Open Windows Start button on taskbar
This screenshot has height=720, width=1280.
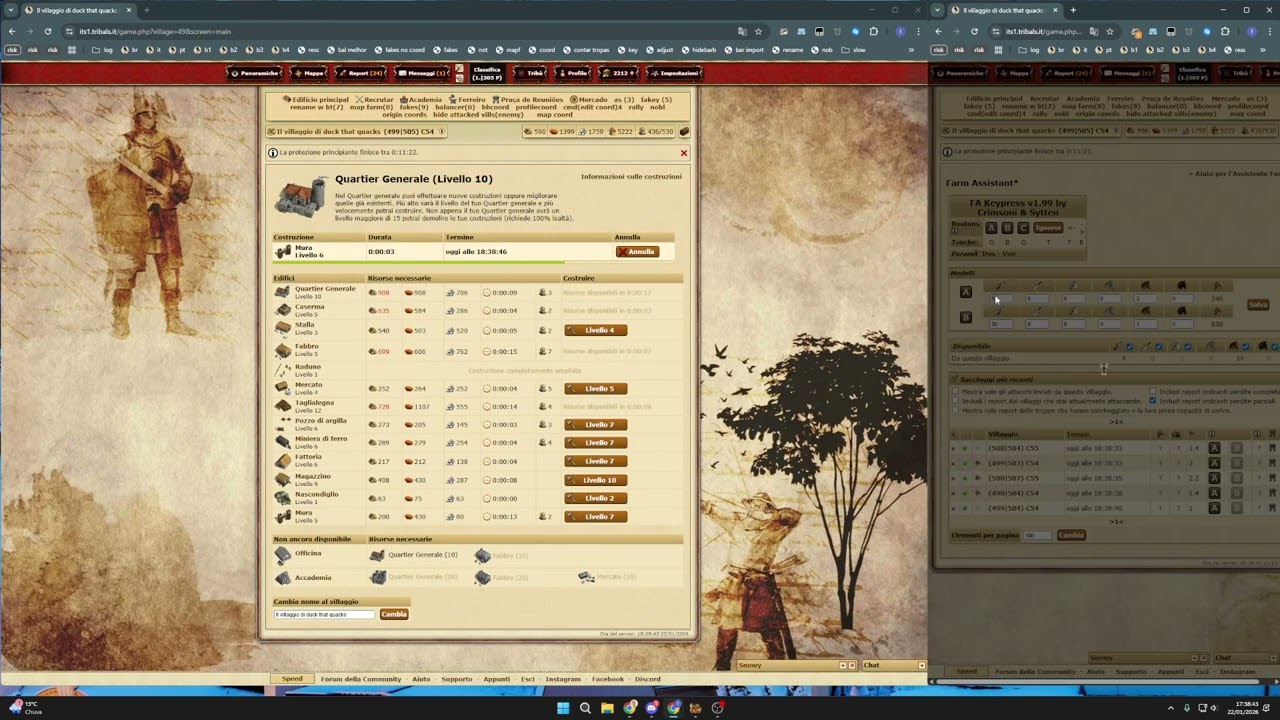click(563, 708)
